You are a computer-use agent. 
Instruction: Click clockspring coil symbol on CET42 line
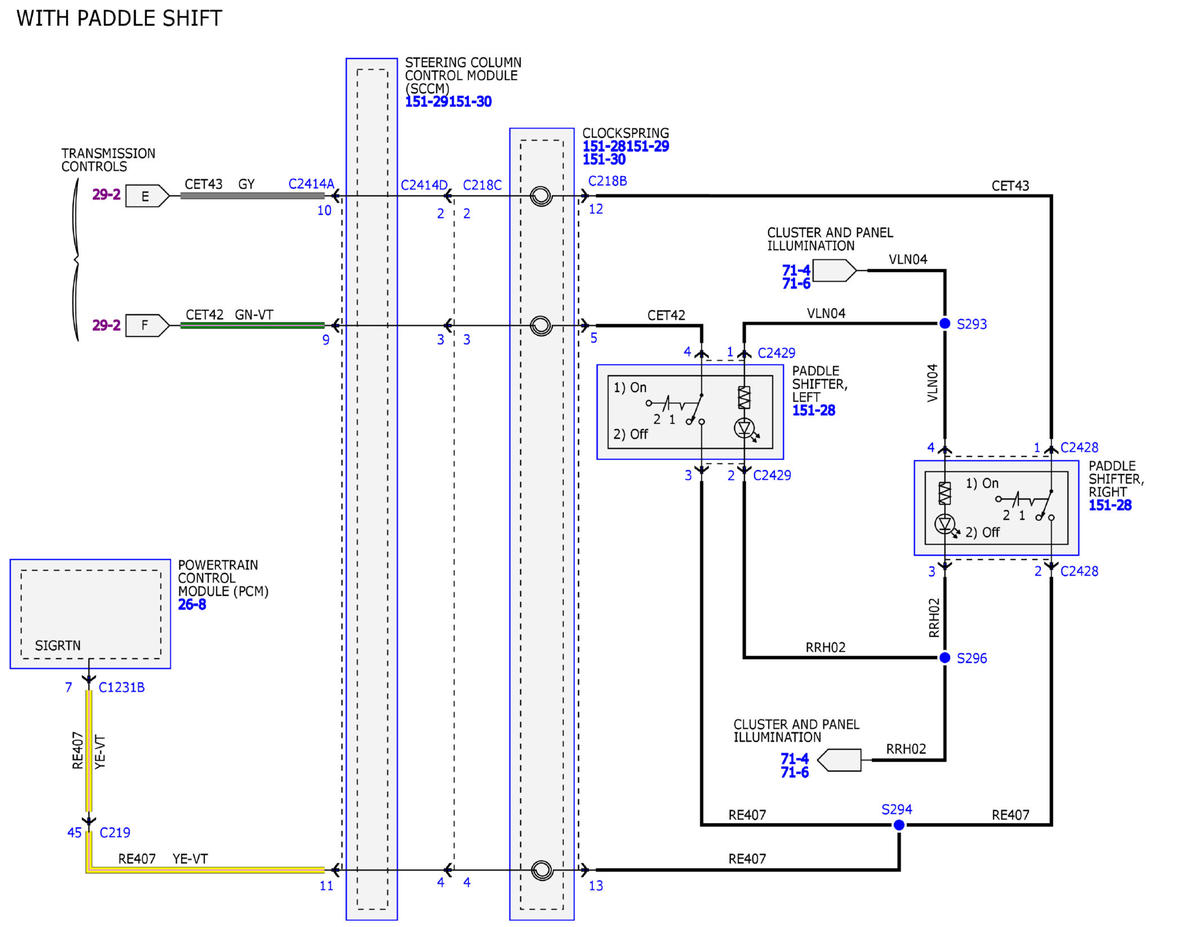(541, 325)
